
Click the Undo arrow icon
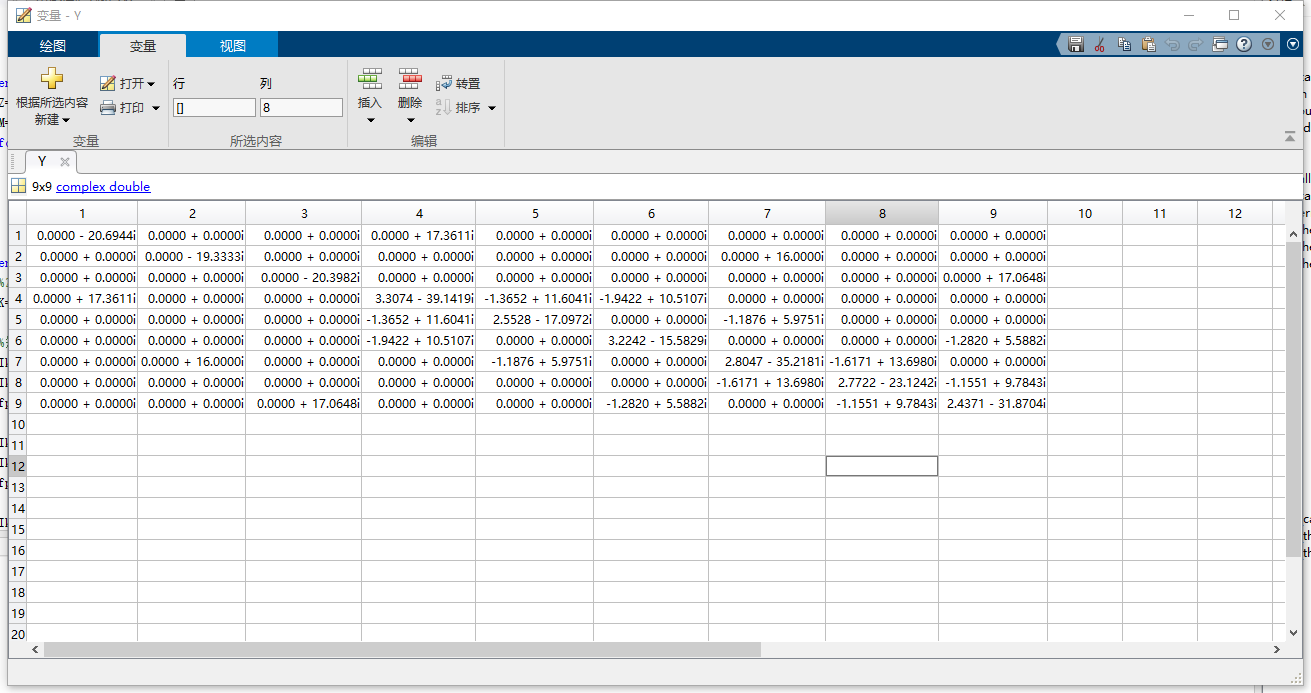(1172, 44)
